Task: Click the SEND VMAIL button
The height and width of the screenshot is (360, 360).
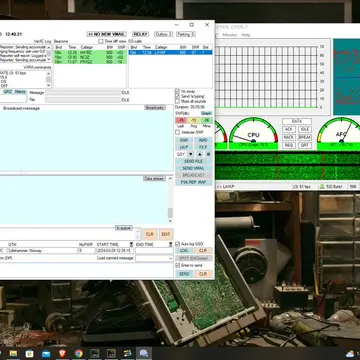Action: 194,169
